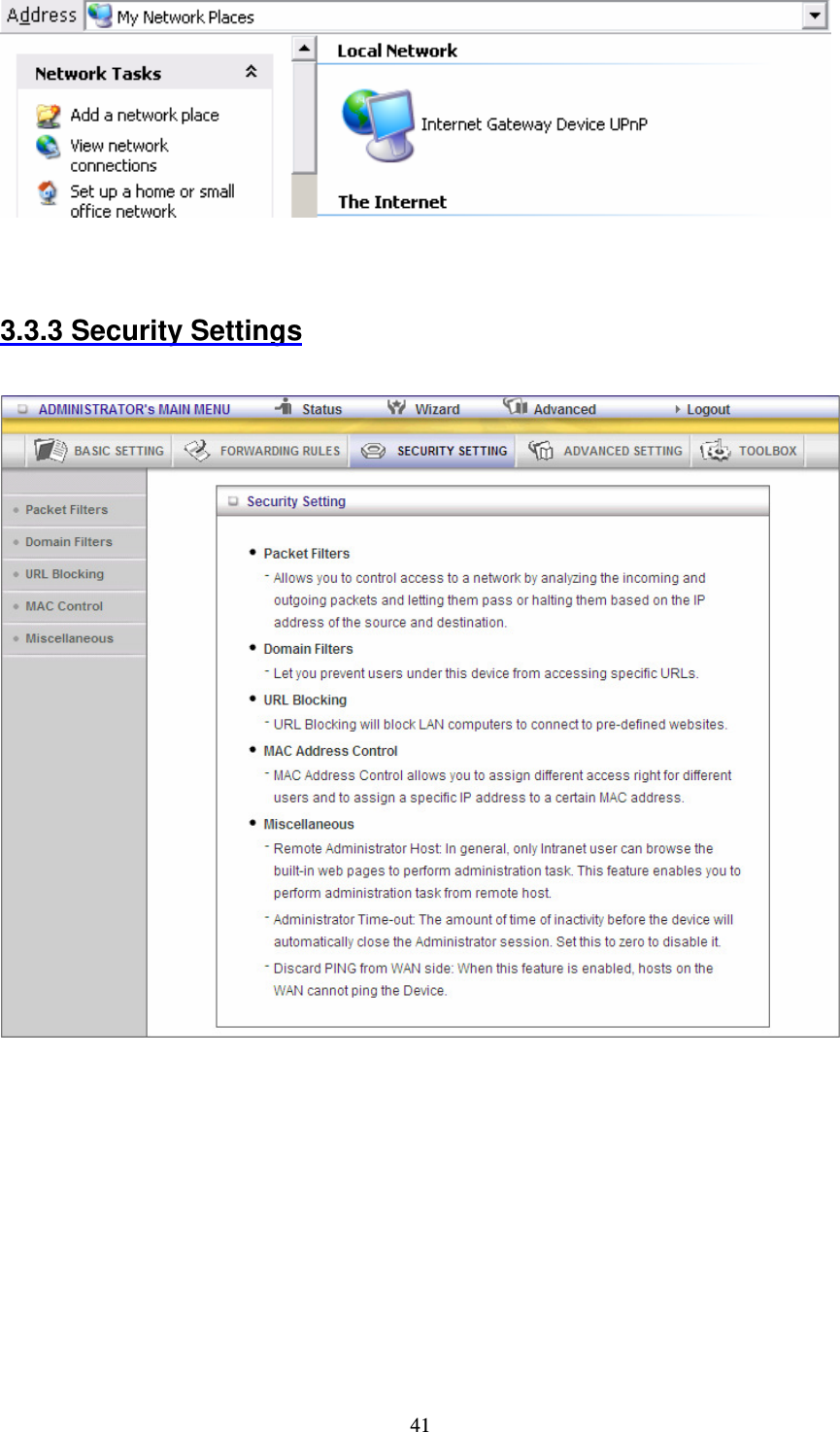Viewport: 840px width, 1432px height.
Task: Open the Address bar dropdown
Action: [x=816, y=16]
